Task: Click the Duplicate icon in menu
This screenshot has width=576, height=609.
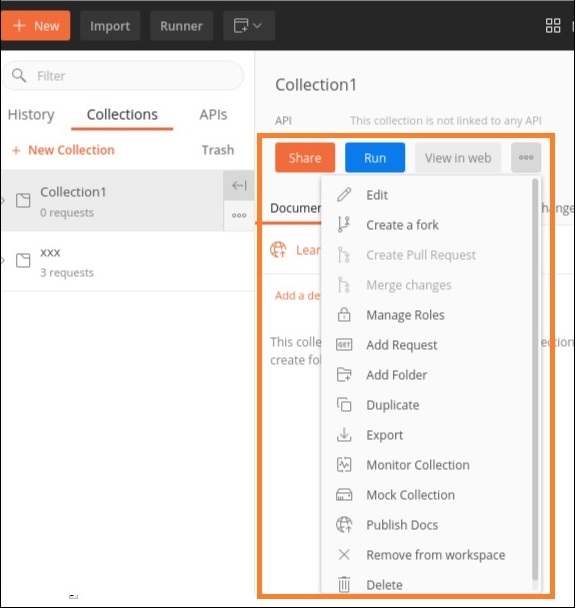Action: coord(344,405)
